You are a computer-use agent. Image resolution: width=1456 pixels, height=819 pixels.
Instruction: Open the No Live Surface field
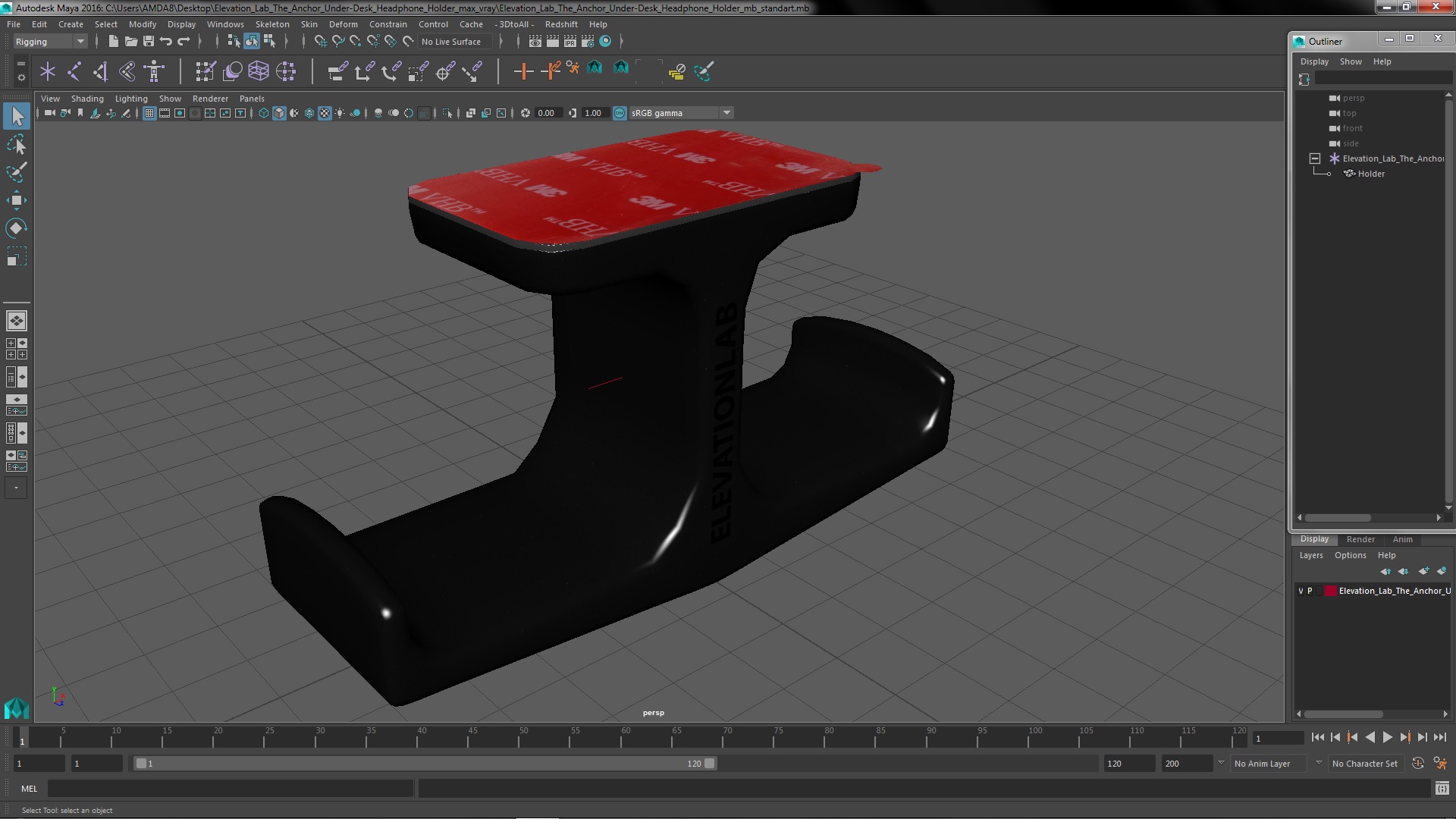click(x=455, y=42)
